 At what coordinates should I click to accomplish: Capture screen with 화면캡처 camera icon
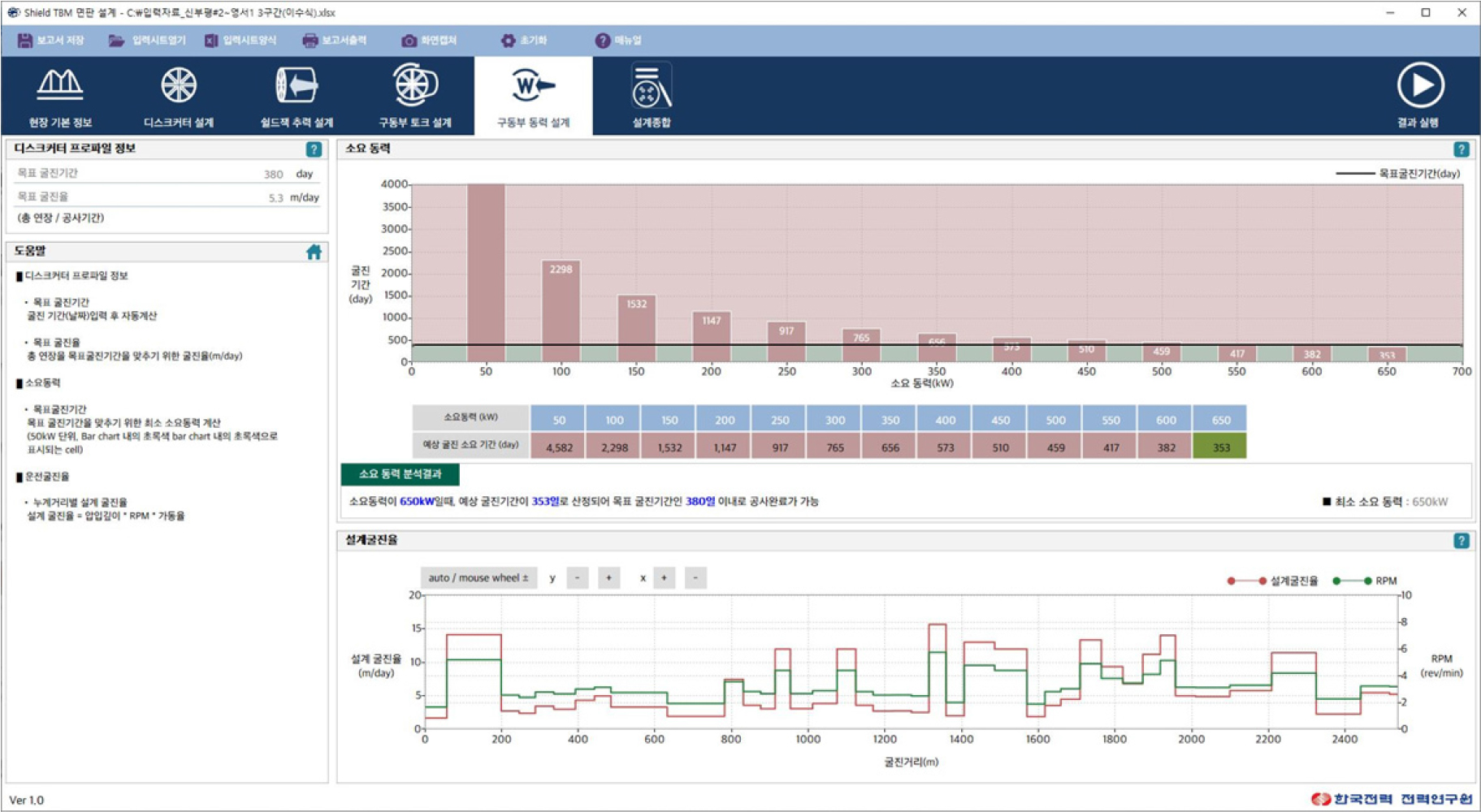click(409, 41)
